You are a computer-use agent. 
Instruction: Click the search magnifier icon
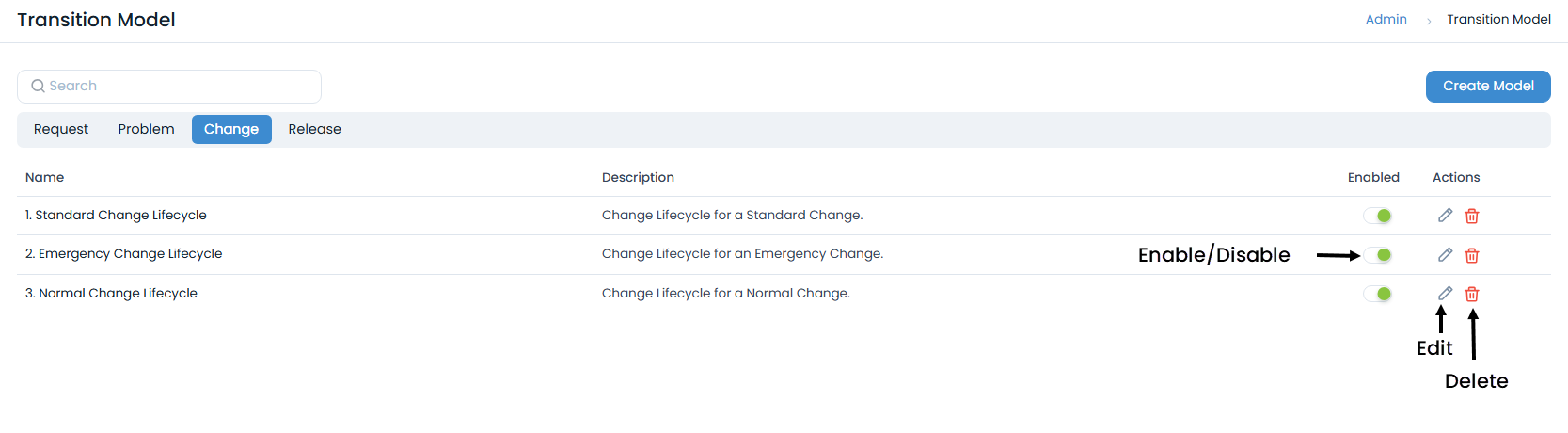38,87
